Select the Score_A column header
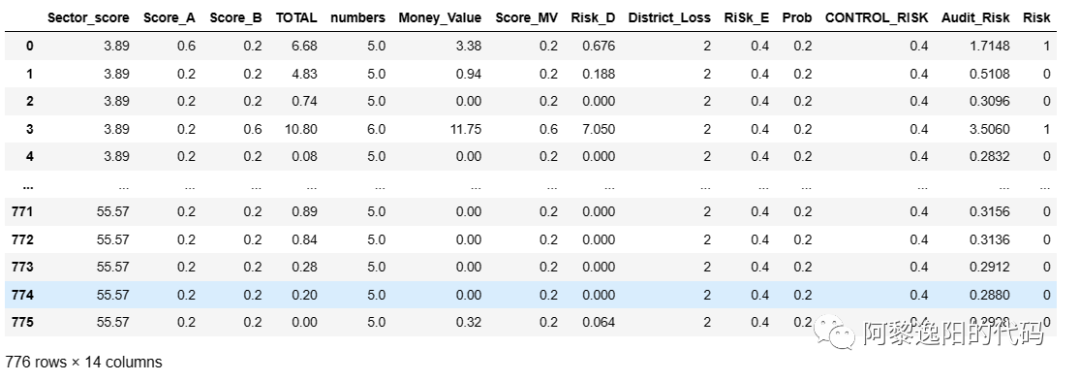The height and width of the screenshot is (381, 1080). [x=169, y=18]
